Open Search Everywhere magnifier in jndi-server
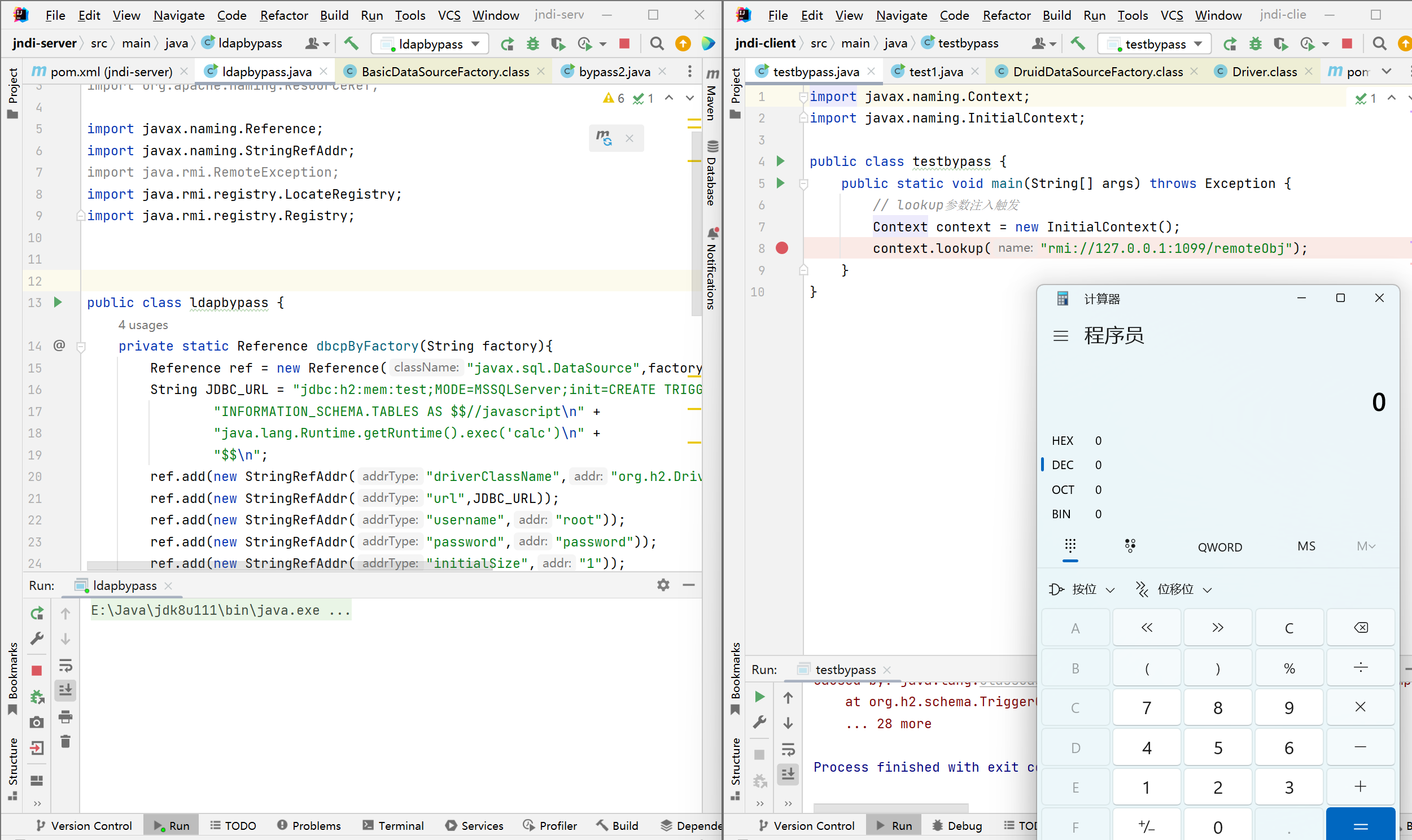 coord(657,43)
